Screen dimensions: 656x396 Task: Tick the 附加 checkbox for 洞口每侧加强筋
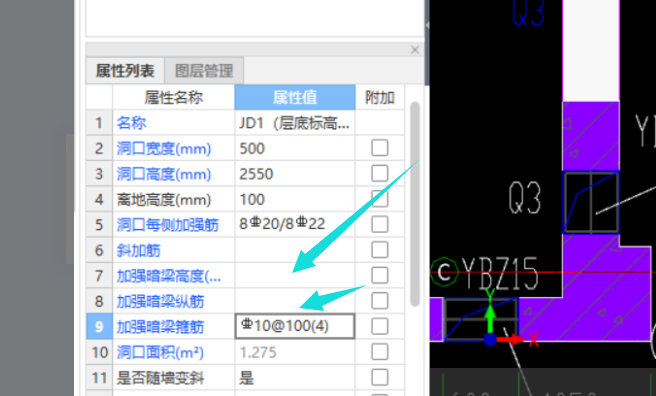pos(380,225)
